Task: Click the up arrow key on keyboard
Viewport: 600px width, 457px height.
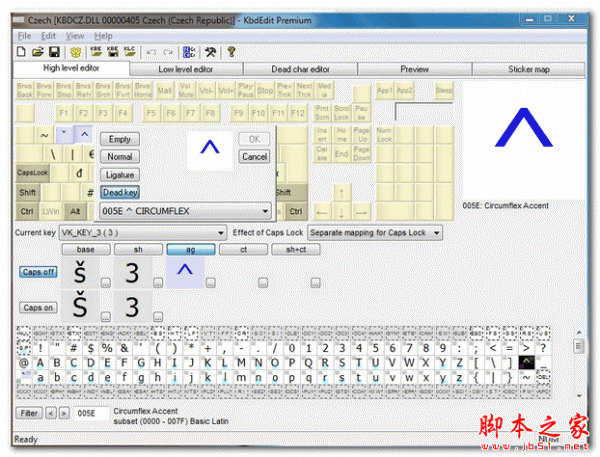Action: [341, 193]
